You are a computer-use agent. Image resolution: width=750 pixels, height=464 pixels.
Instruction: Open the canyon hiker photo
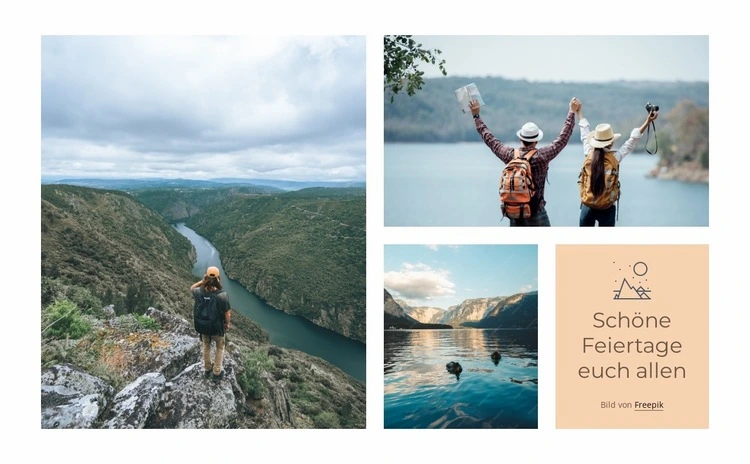[203, 232]
